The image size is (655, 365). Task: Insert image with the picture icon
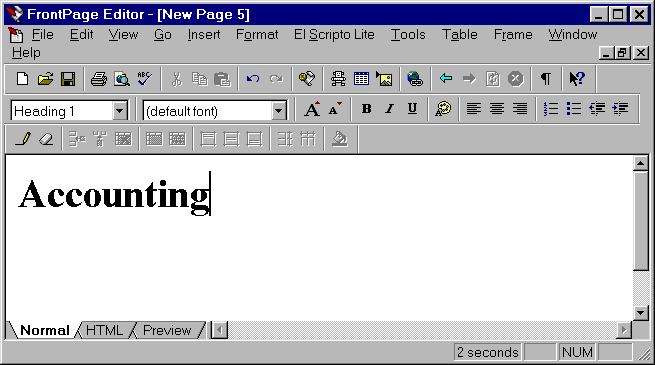pos(384,79)
